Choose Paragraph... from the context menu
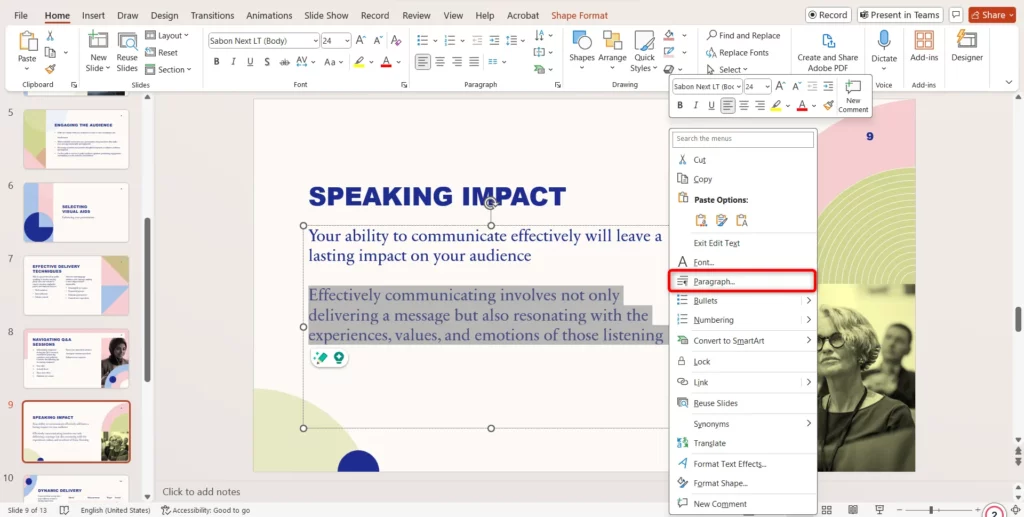1024x517 pixels. click(x=714, y=281)
